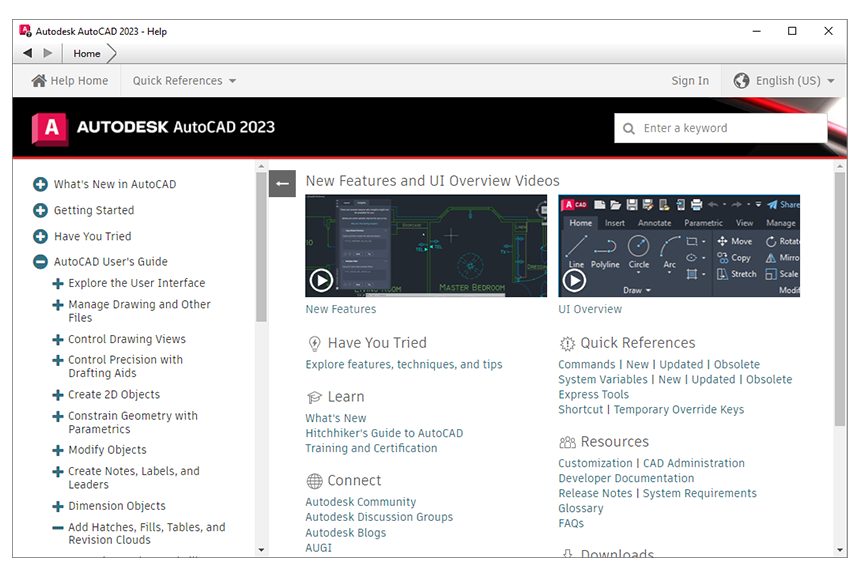Open the New Features link
857x571 pixels.
click(341, 309)
